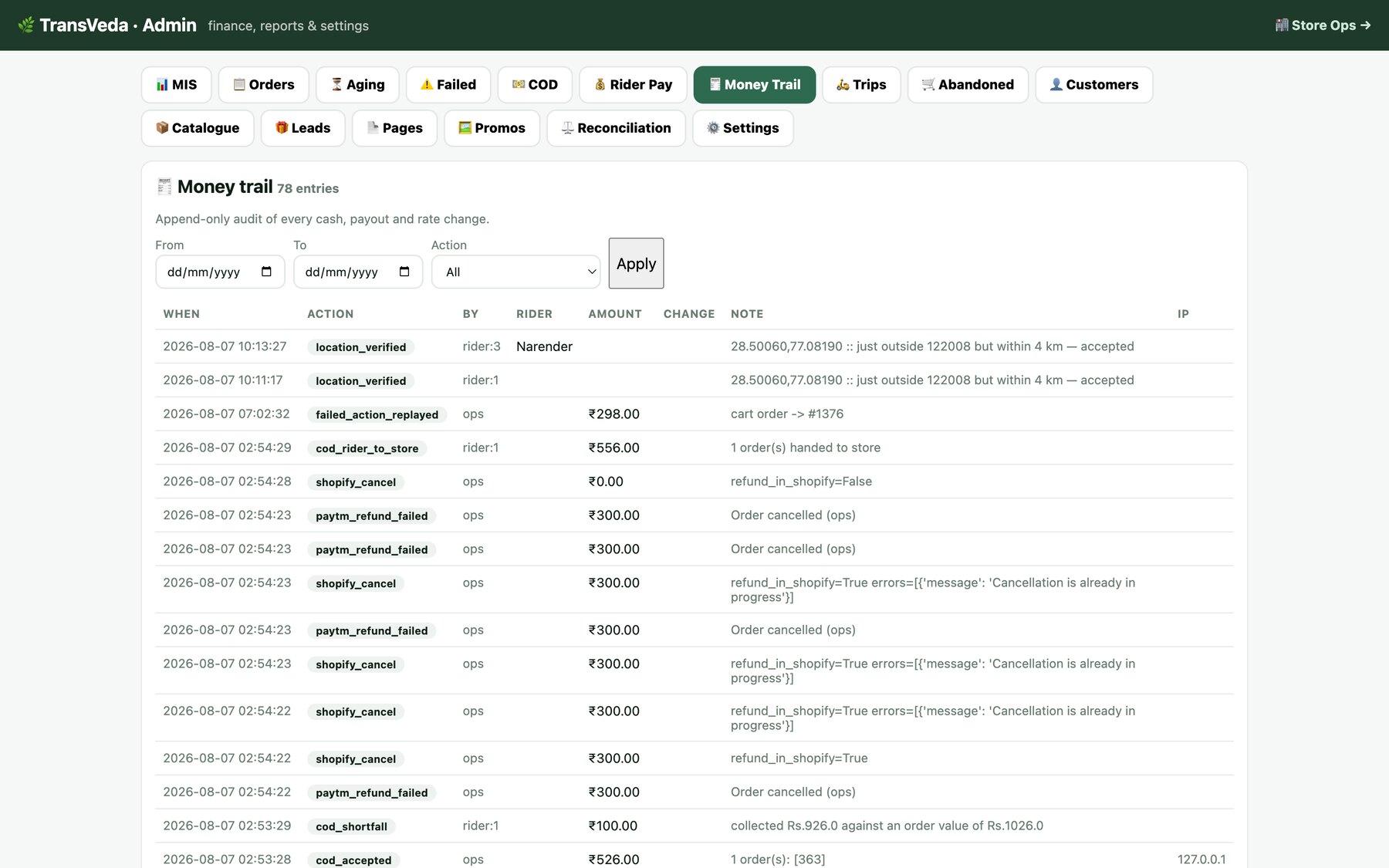Viewport: 1389px width, 868px height.
Task: Click the cod_rider_to_store action badge
Action: (x=367, y=448)
